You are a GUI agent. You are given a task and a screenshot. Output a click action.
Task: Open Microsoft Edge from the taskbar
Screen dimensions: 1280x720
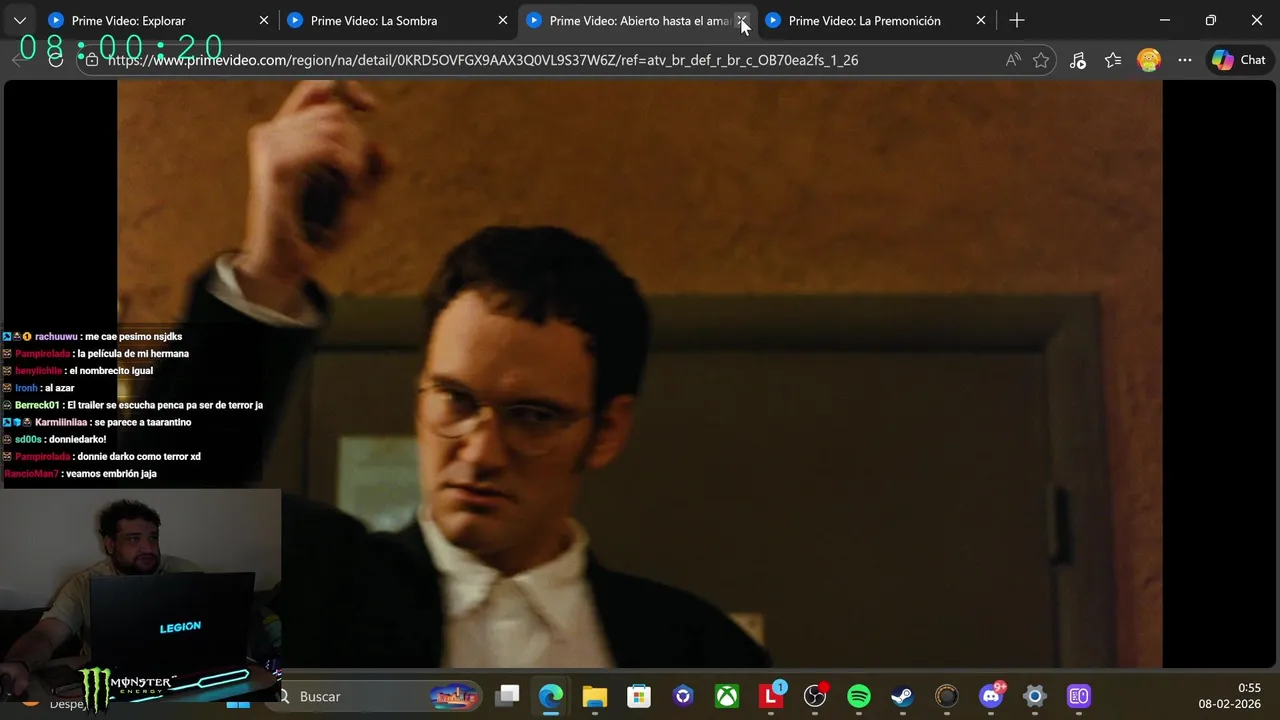coord(551,696)
